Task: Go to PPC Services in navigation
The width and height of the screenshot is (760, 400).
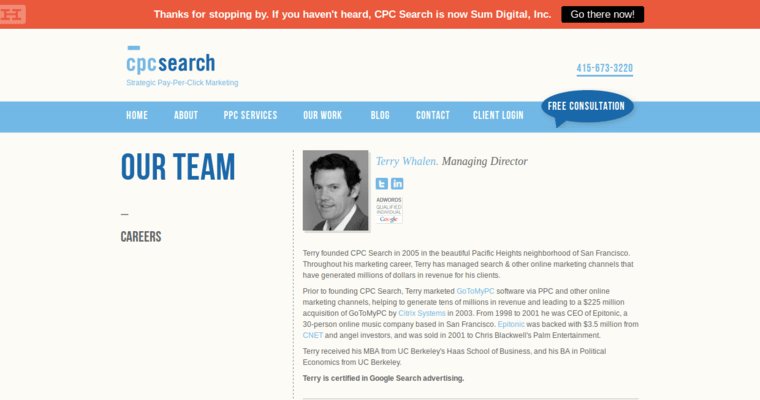Action: [251, 115]
